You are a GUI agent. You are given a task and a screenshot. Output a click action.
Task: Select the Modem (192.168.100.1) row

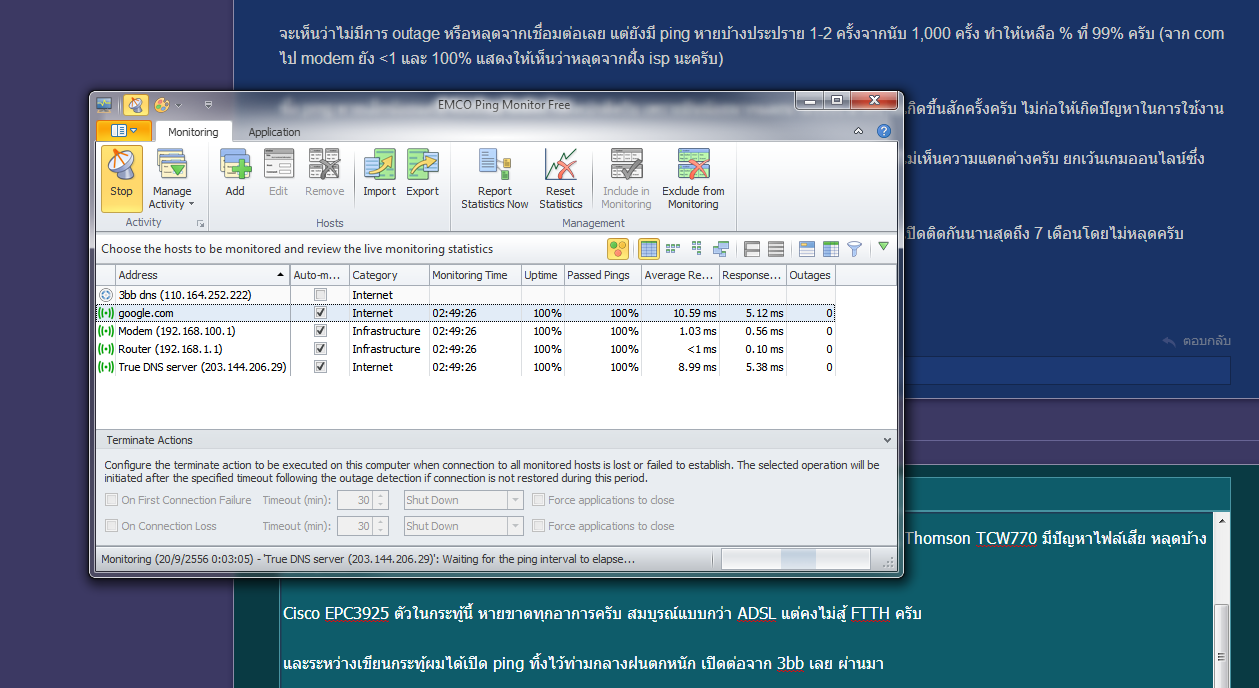(466, 331)
